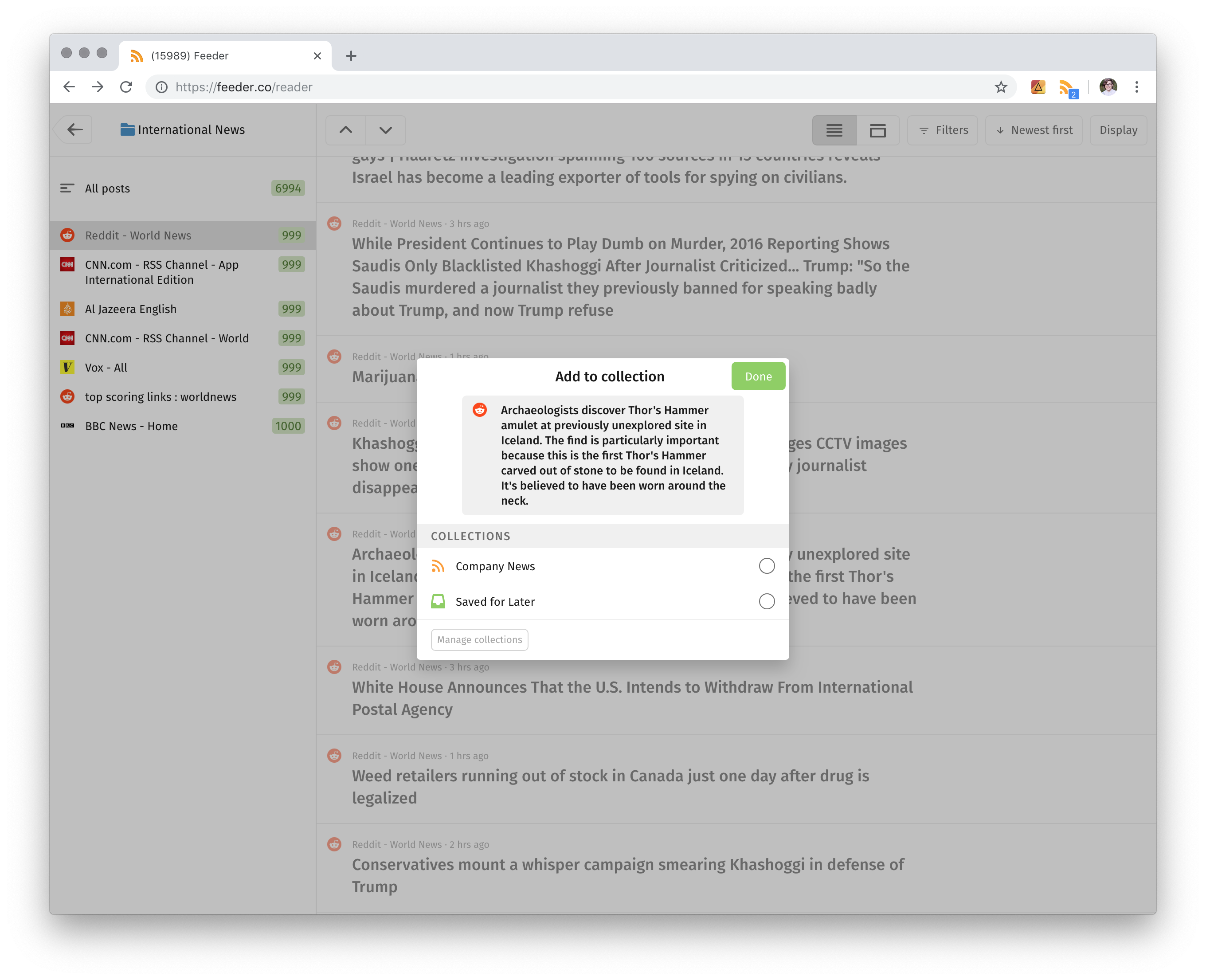This screenshot has height=980, width=1206.
Task: Open CNN.com App International Edition feed
Action: [182, 272]
